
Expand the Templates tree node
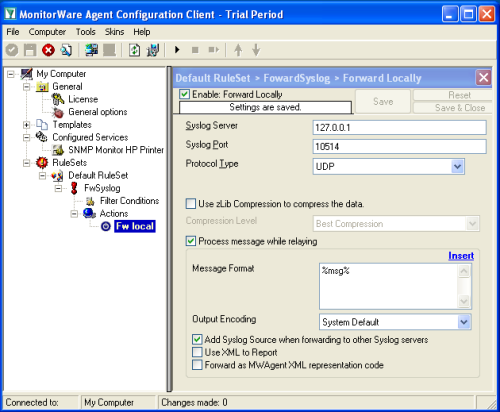click(27, 125)
